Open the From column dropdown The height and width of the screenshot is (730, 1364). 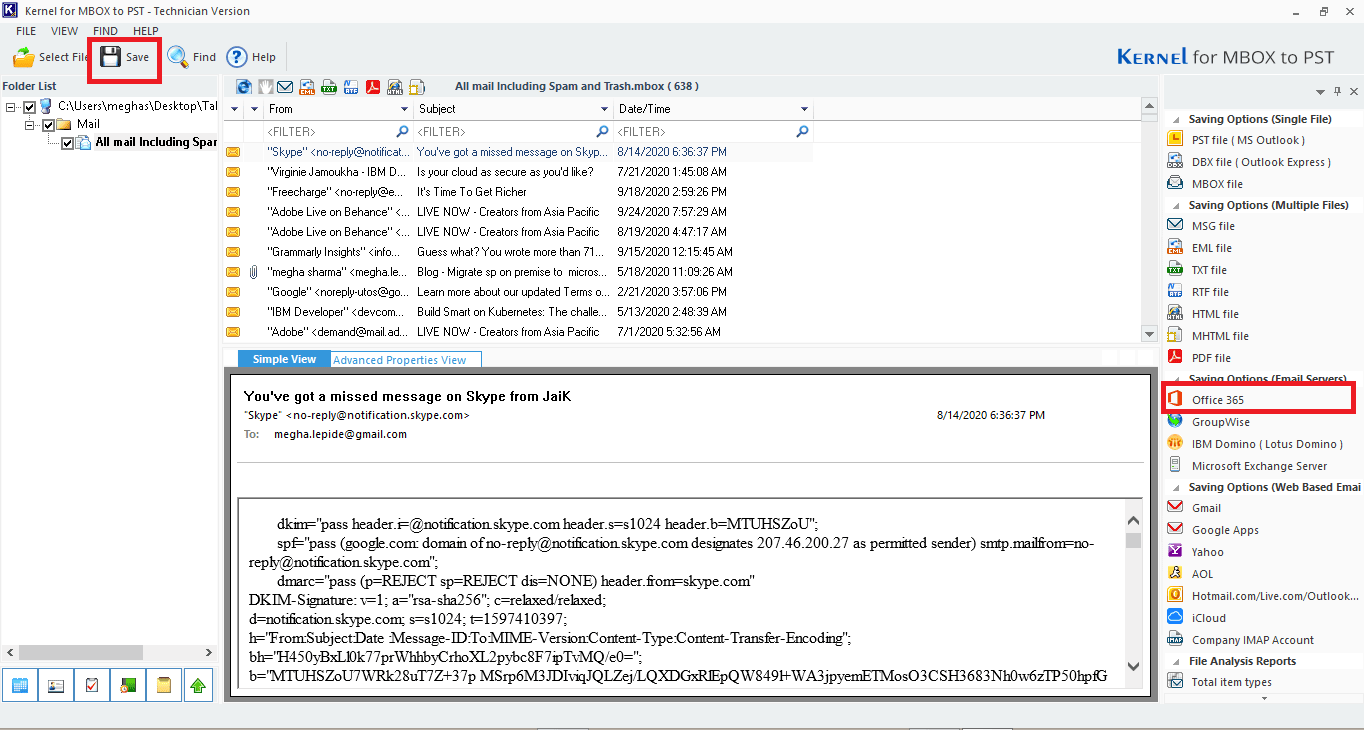(405, 109)
